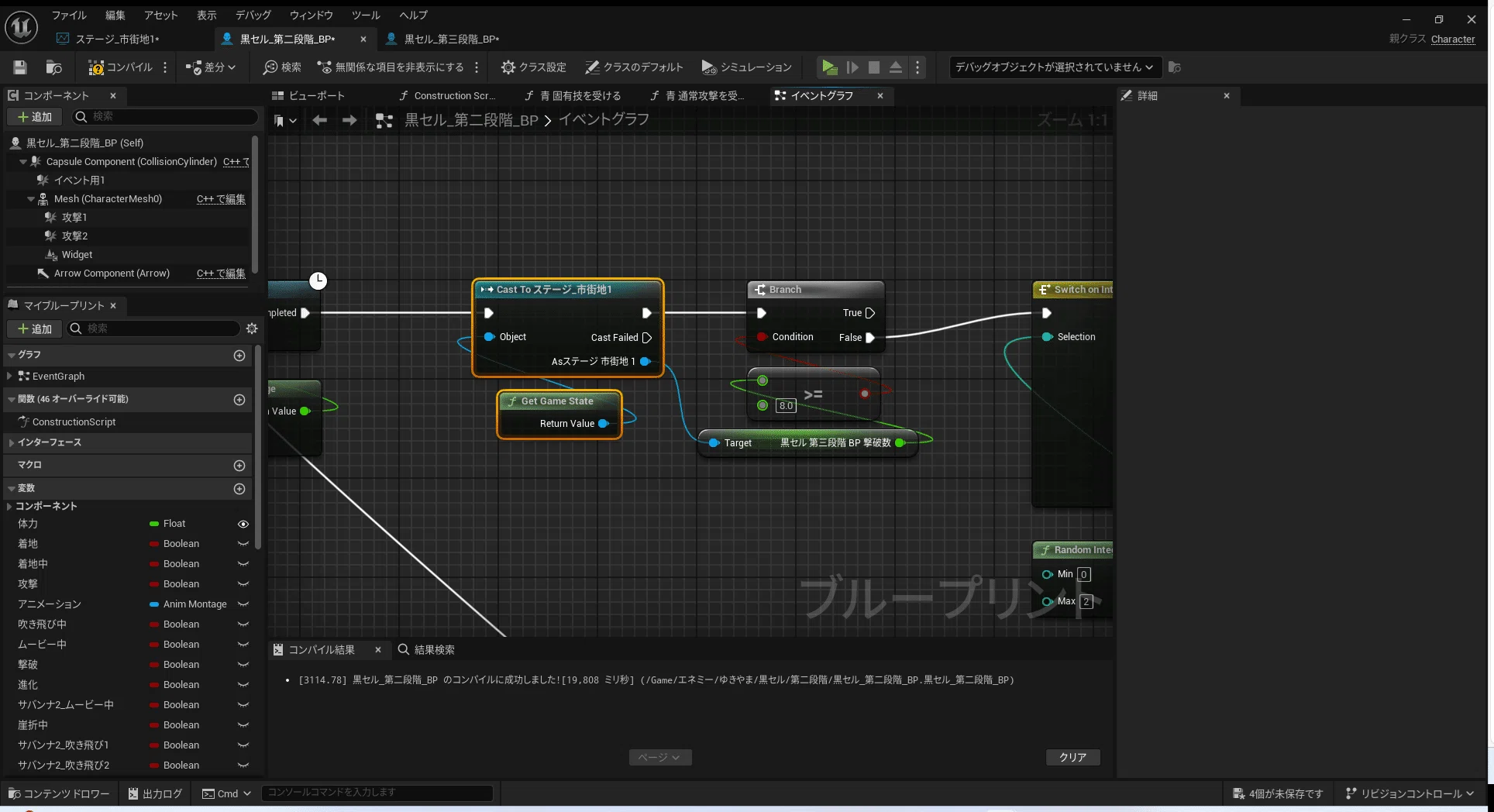Close the イベントグラフ tab
The width and height of the screenshot is (1494, 812).
(880, 95)
